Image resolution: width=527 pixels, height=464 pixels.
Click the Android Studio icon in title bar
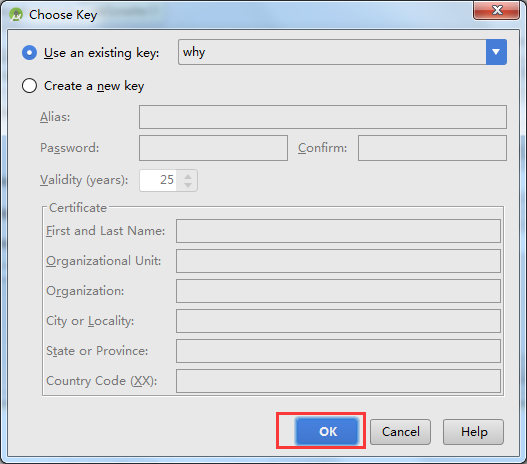coord(16,15)
